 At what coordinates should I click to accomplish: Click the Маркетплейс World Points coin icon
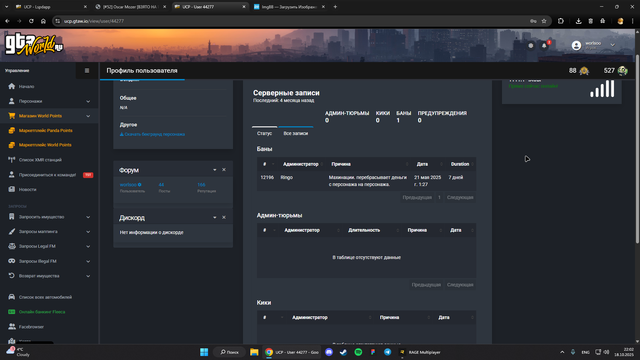[11, 145]
